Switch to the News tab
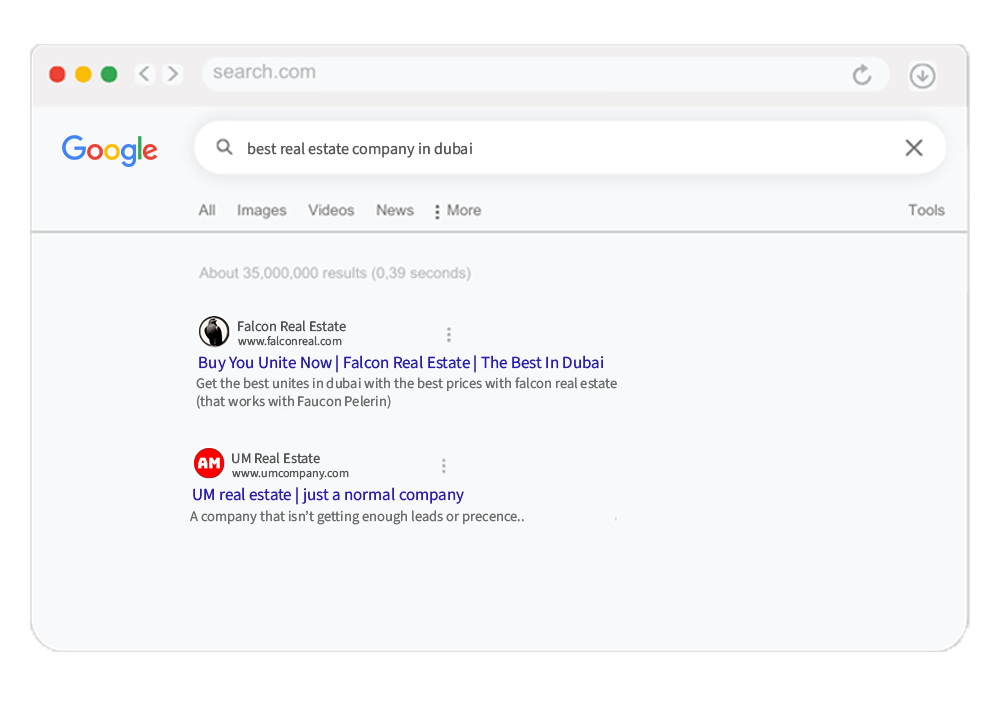The image size is (1000, 703). pyautogui.click(x=395, y=211)
